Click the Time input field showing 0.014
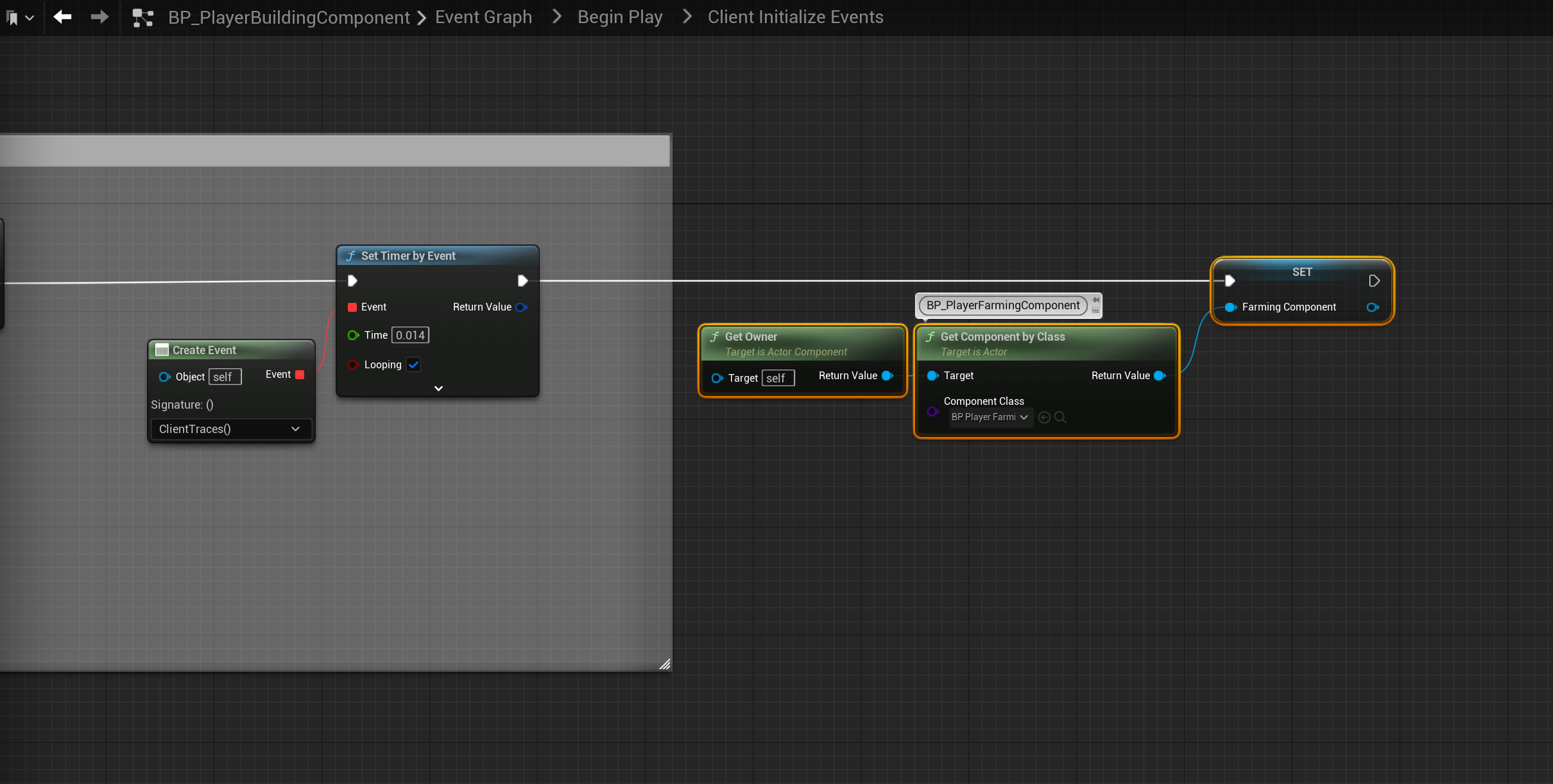 tap(410, 335)
